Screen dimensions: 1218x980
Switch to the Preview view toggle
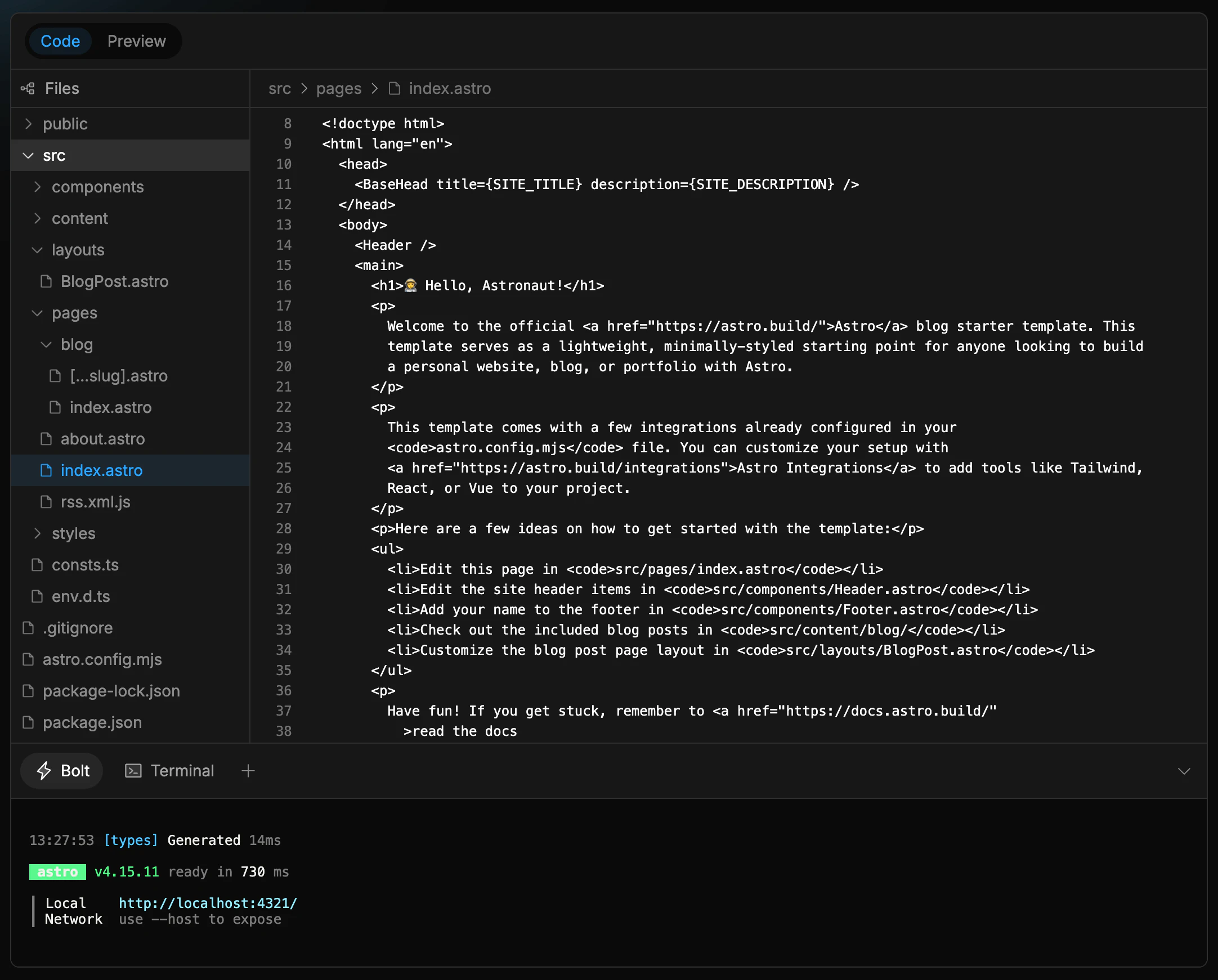(136, 41)
